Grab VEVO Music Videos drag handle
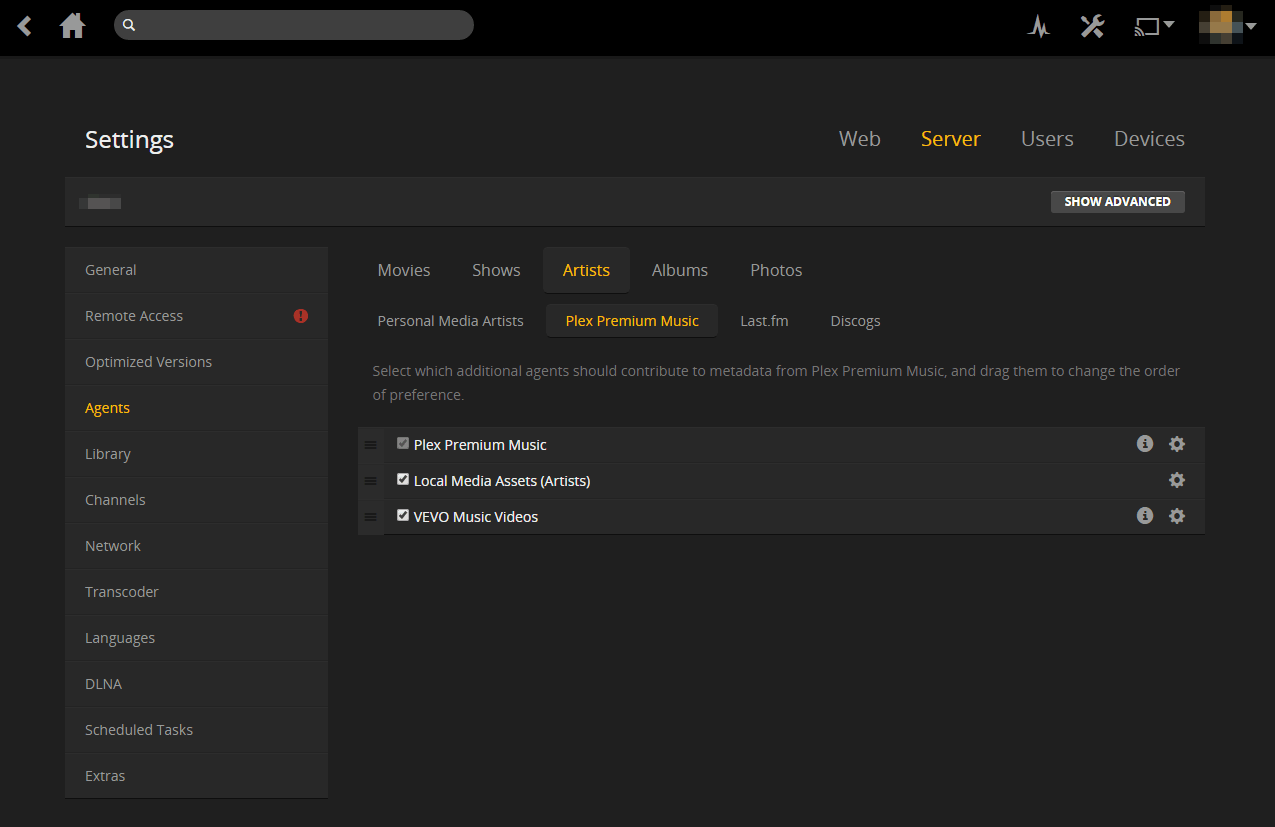The image size is (1275, 827). pyautogui.click(x=370, y=517)
